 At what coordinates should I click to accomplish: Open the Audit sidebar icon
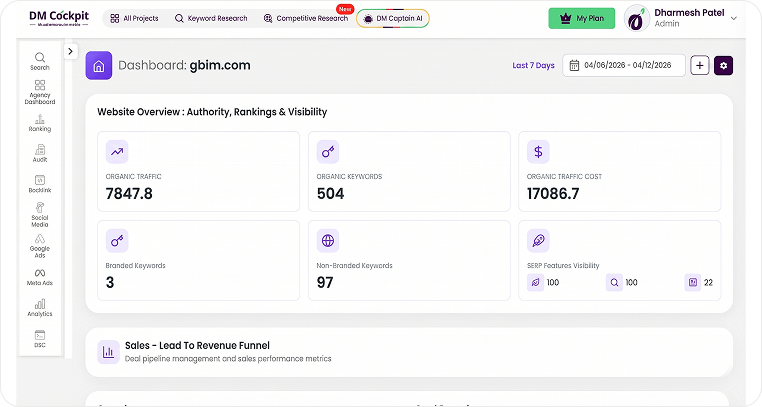tap(40, 153)
